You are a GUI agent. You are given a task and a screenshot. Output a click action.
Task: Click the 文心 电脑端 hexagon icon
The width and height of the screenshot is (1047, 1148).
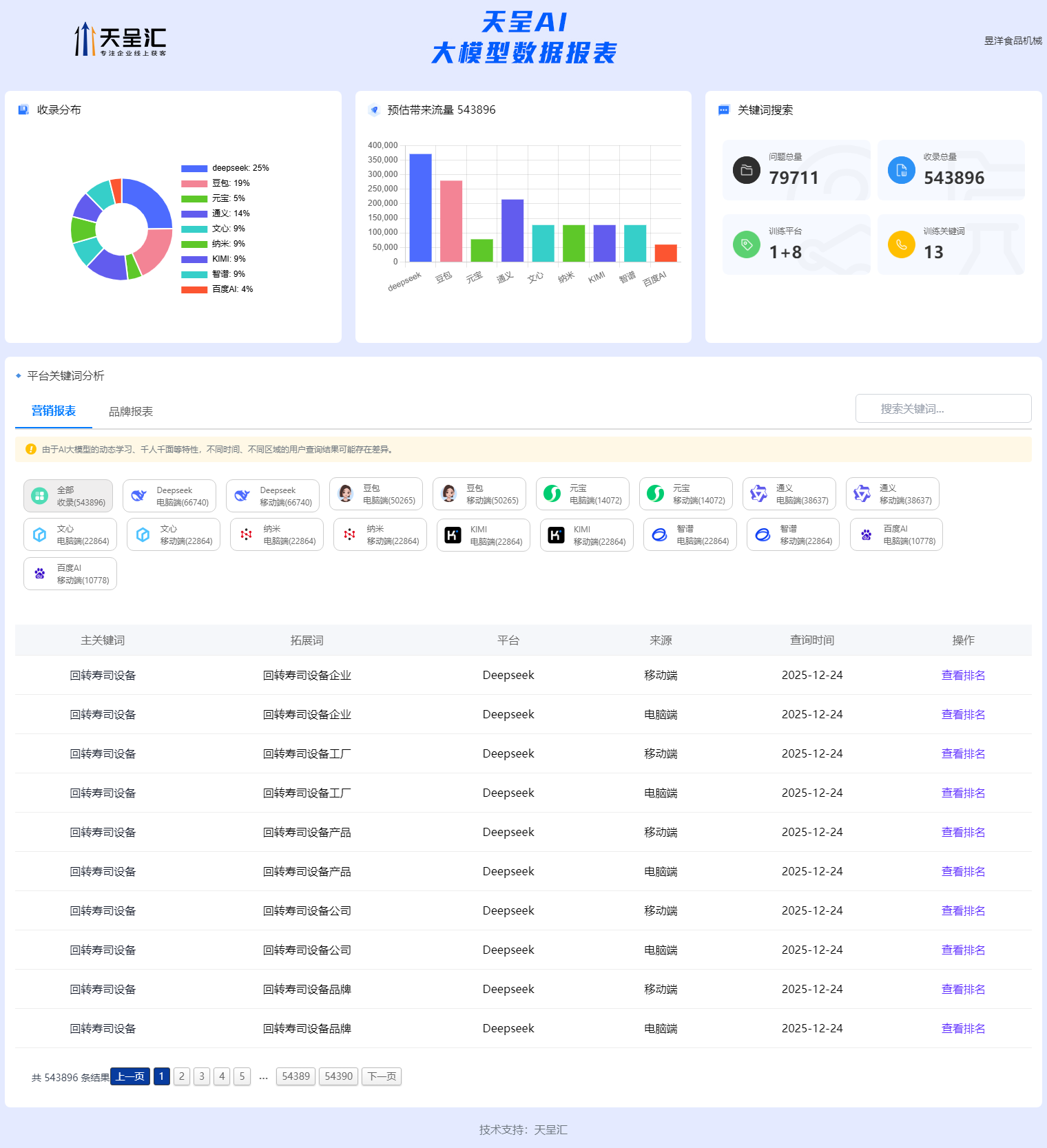coord(40,534)
